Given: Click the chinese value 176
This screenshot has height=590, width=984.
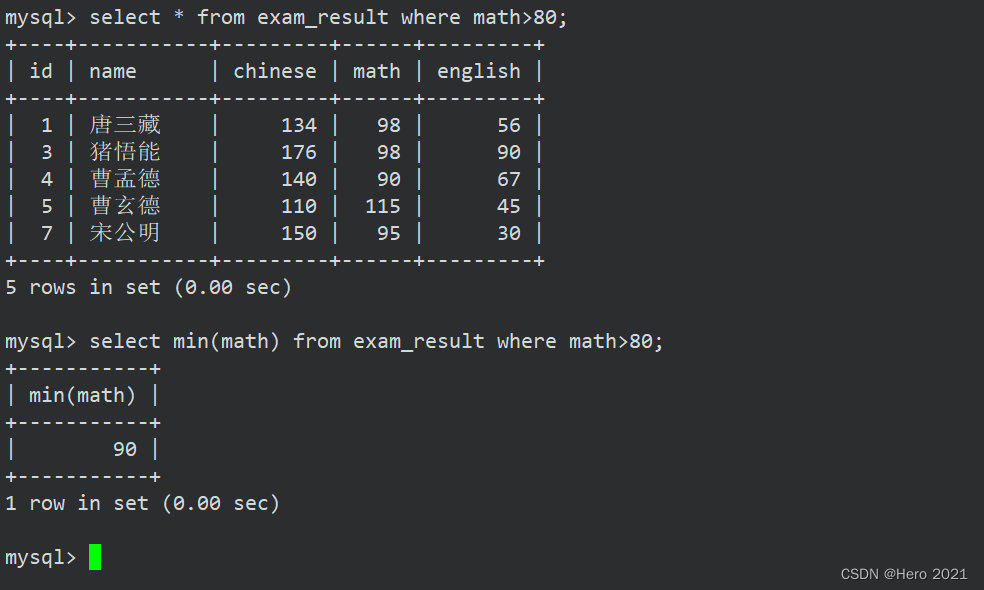Looking at the screenshot, I should pos(299,152).
